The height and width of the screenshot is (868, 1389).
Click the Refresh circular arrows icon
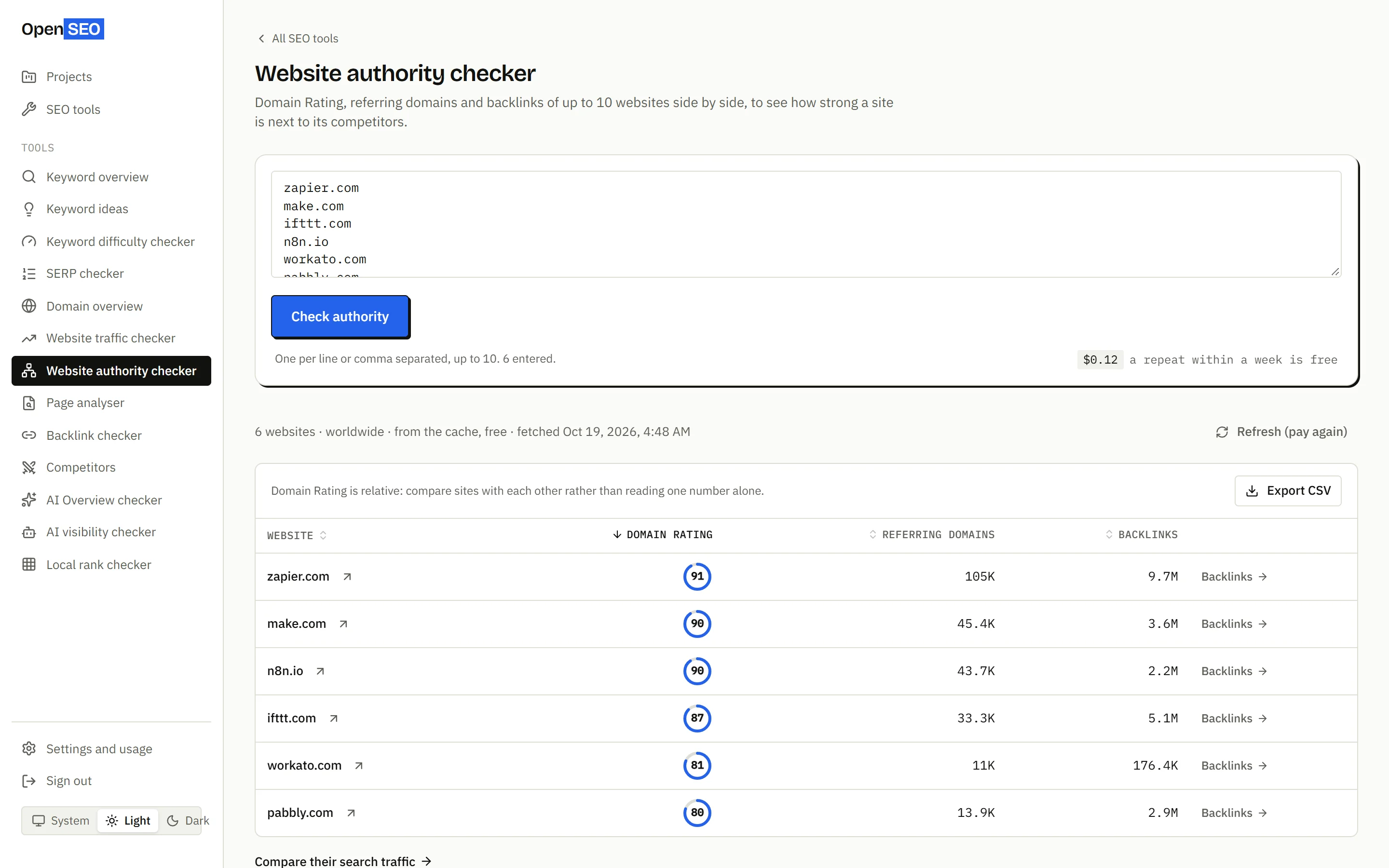[x=1222, y=432]
